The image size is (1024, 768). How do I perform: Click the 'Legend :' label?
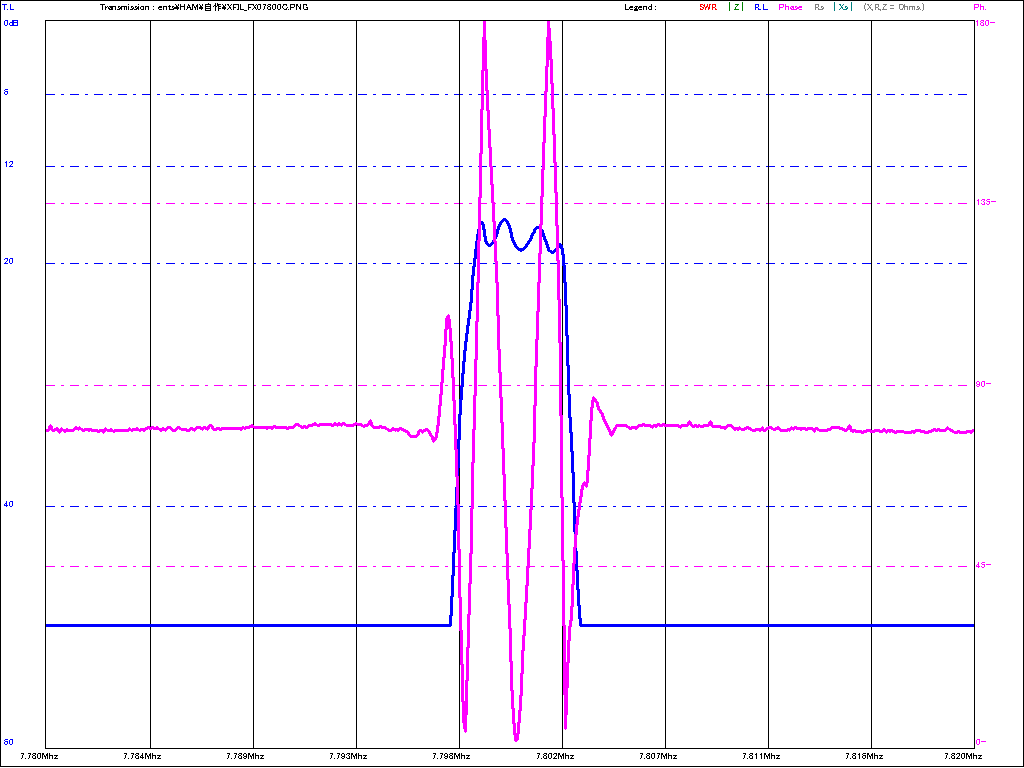[639, 7]
